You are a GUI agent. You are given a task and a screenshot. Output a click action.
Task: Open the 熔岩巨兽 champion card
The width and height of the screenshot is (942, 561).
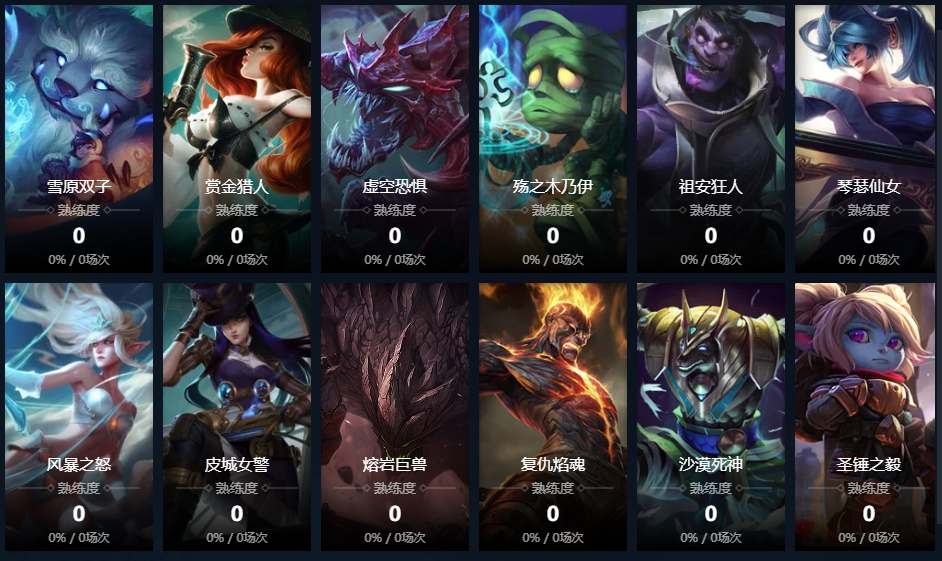click(x=395, y=417)
